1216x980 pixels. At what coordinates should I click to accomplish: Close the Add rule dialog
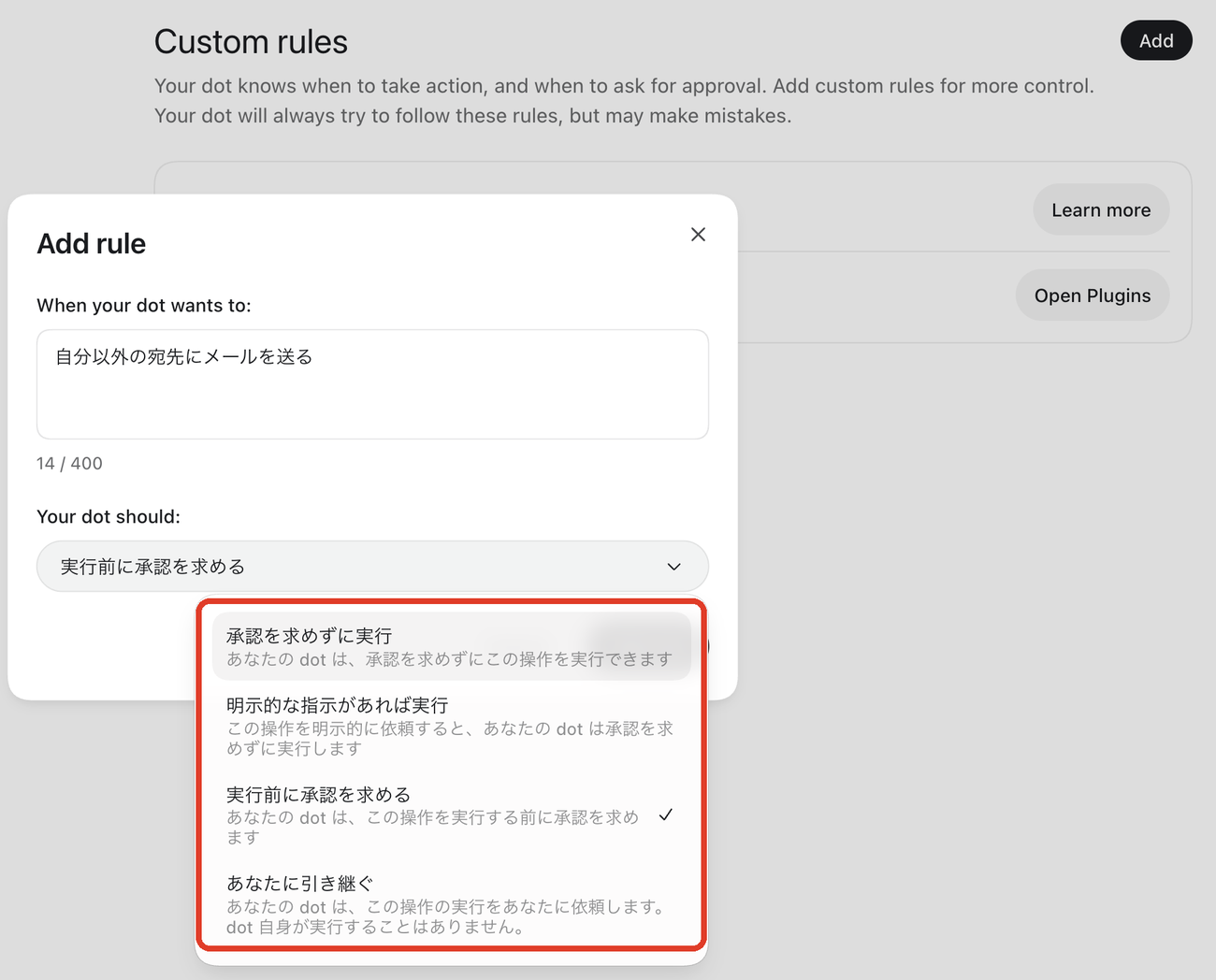pyautogui.click(x=698, y=235)
